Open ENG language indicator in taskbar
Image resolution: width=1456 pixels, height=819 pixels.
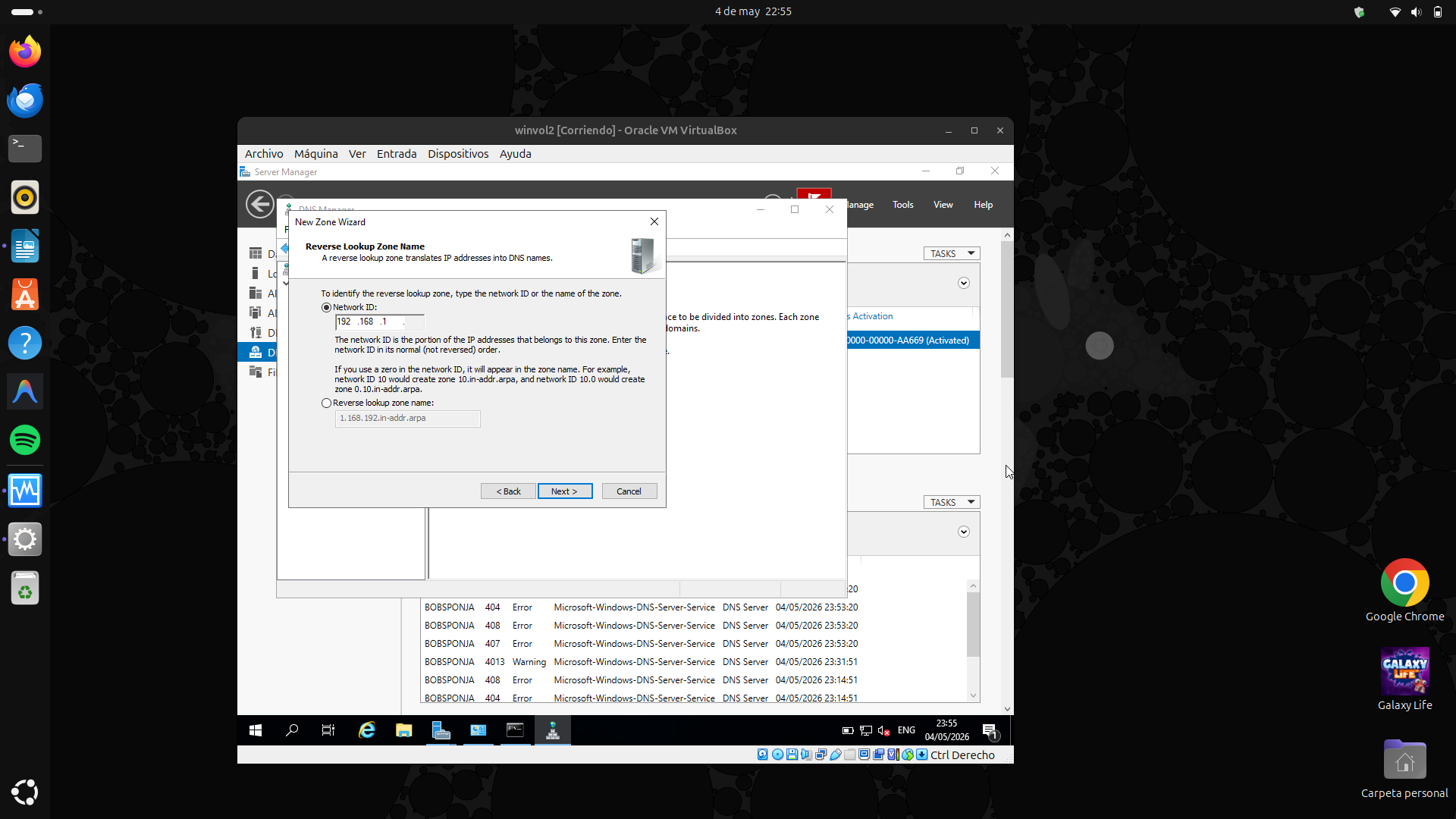(906, 730)
